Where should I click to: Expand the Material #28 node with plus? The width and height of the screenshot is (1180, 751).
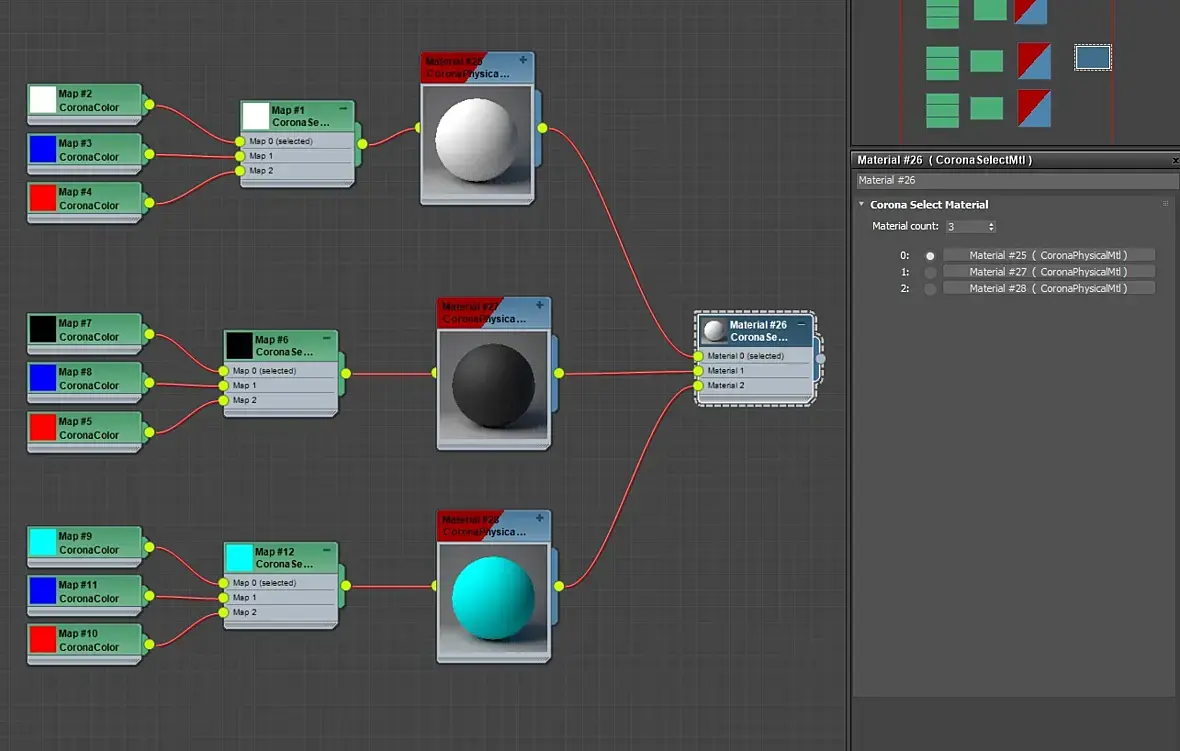pyautogui.click(x=540, y=518)
